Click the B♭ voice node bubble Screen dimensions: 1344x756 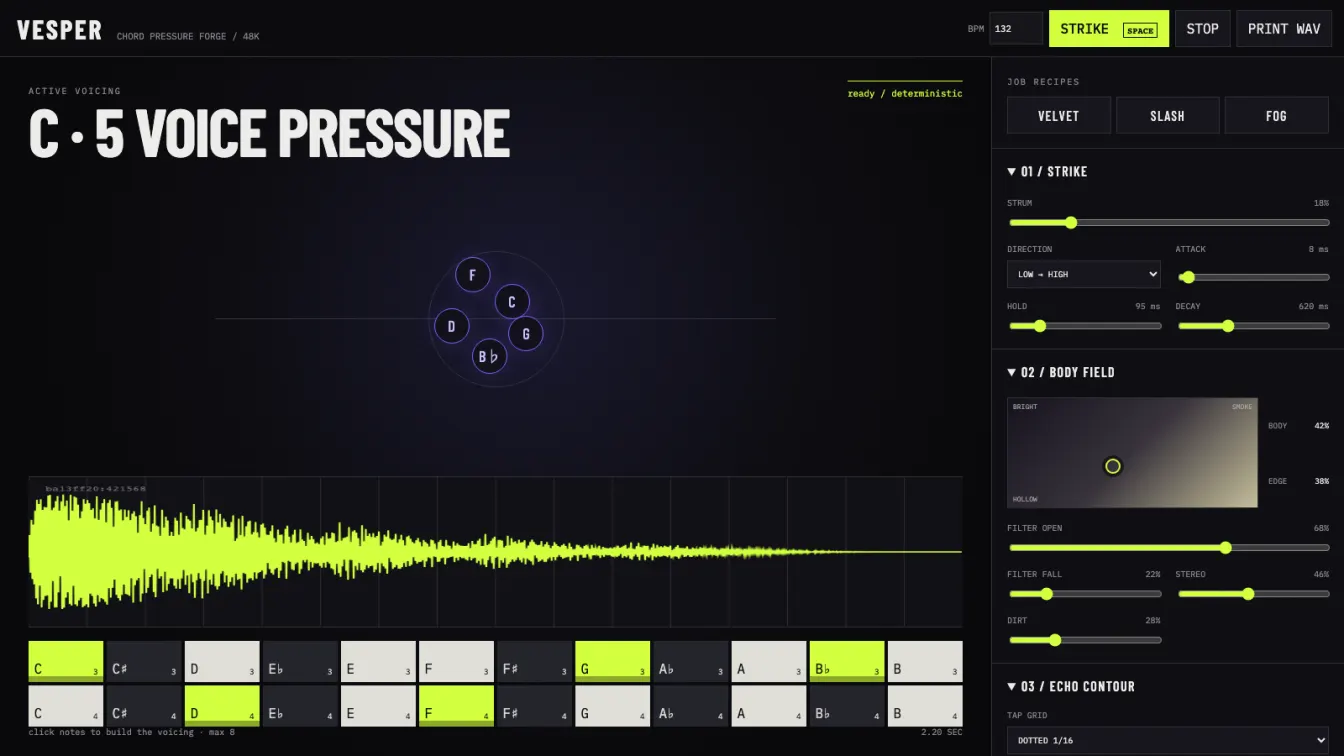coord(489,356)
